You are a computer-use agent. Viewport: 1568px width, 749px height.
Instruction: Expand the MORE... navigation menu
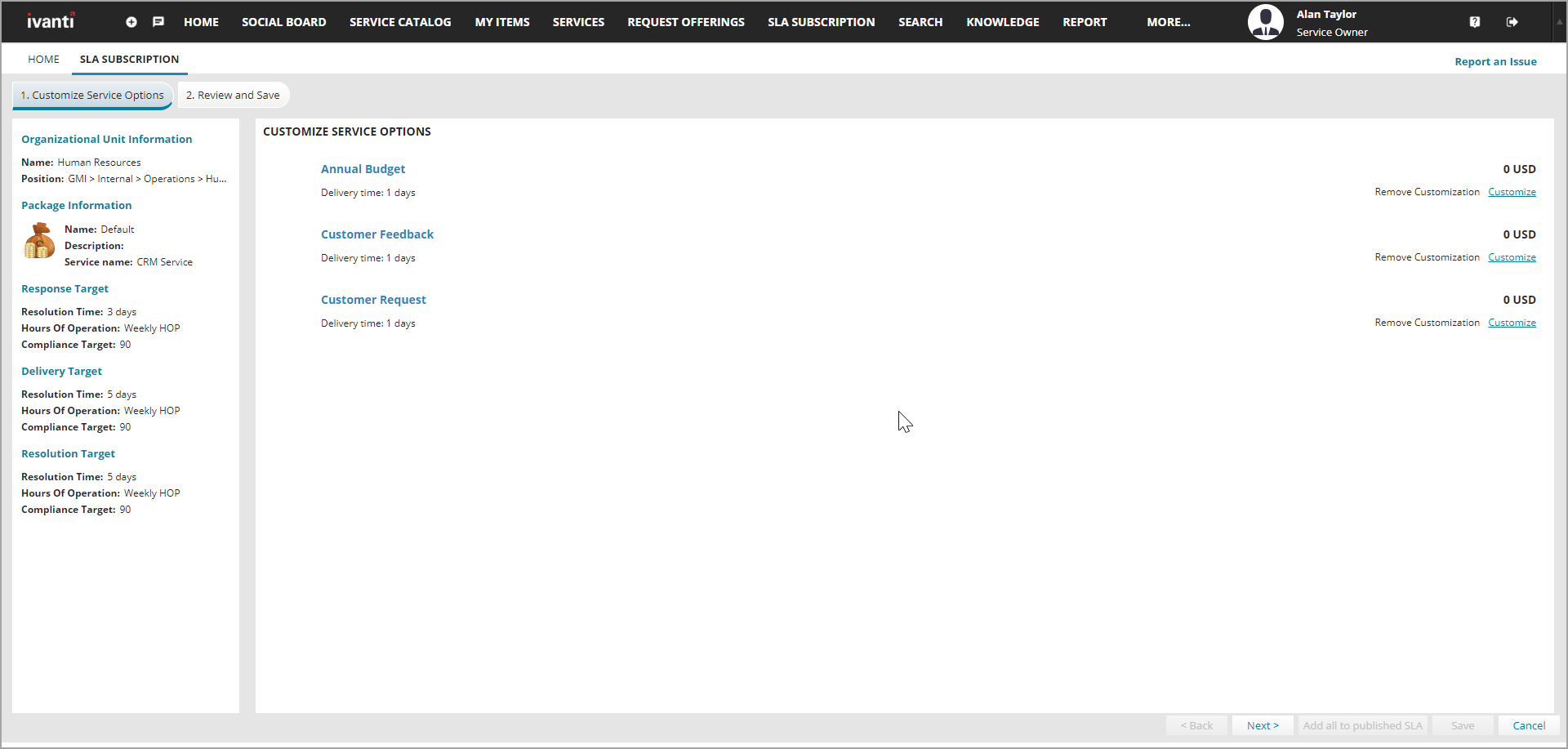tap(1168, 22)
